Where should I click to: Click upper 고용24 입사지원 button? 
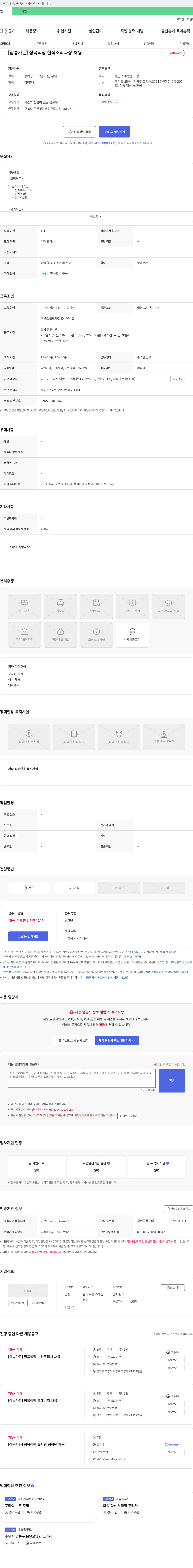click(x=114, y=131)
